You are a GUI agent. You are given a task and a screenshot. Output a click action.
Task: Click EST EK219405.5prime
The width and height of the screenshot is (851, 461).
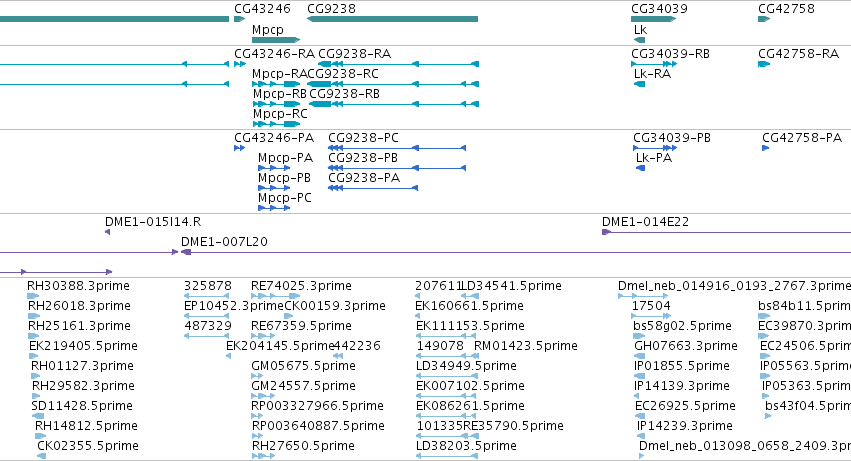tap(84, 346)
